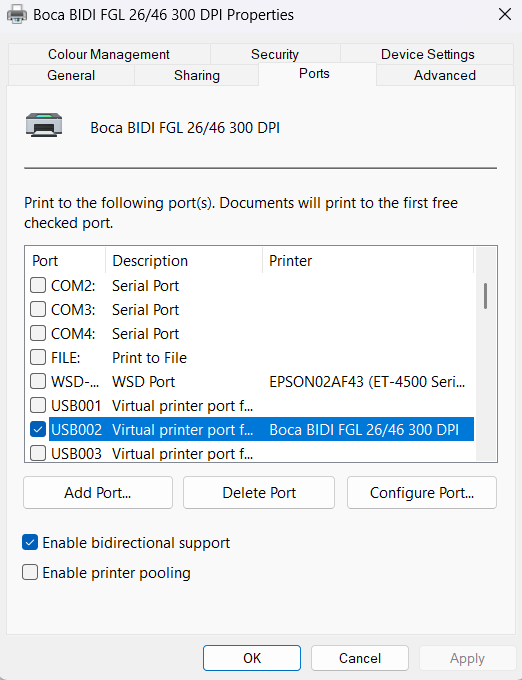Check the COM2: serial port box
Image resolution: width=522 pixels, height=680 pixels.
pyautogui.click(x=38, y=285)
